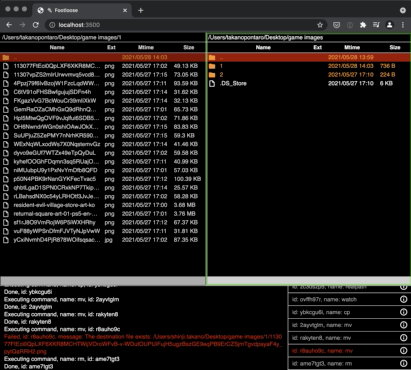Reload the localhost page
Image resolution: width=411 pixels, height=370 pixels.
pyautogui.click(x=36, y=25)
